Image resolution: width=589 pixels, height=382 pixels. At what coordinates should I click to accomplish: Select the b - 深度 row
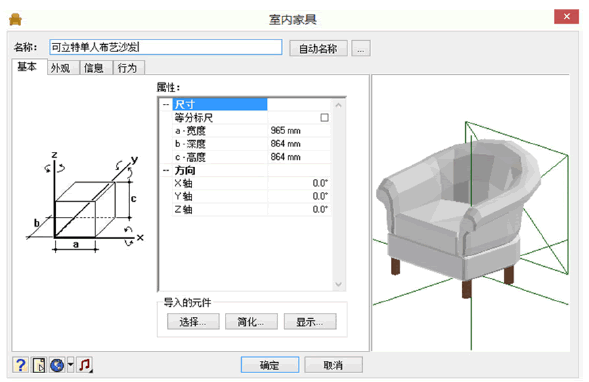pyautogui.click(x=252, y=144)
